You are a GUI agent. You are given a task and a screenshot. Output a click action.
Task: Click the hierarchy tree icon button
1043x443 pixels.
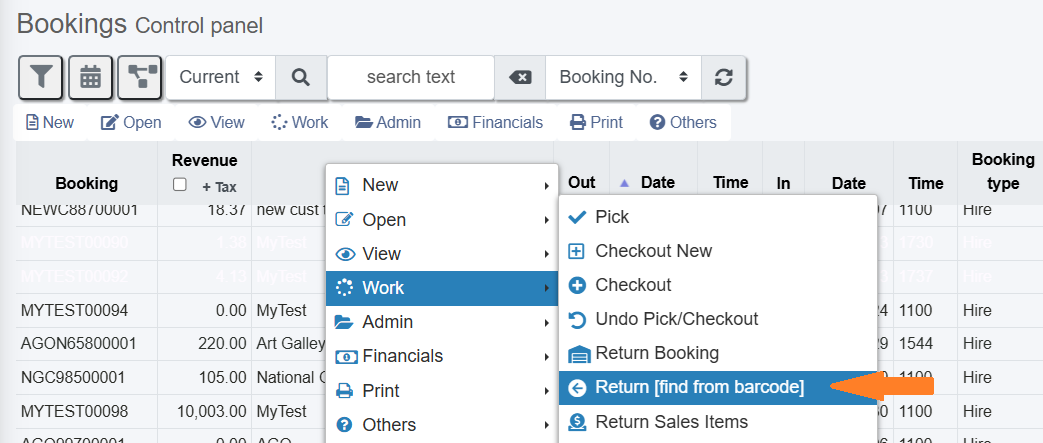(x=139, y=77)
